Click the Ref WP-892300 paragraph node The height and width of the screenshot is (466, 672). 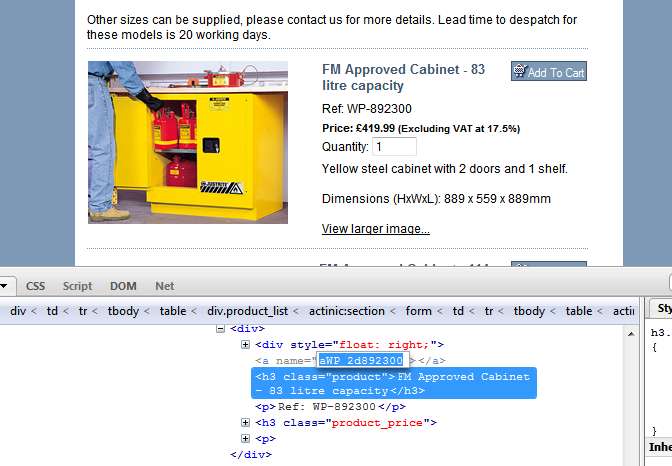pyautogui.click(x=330, y=407)
